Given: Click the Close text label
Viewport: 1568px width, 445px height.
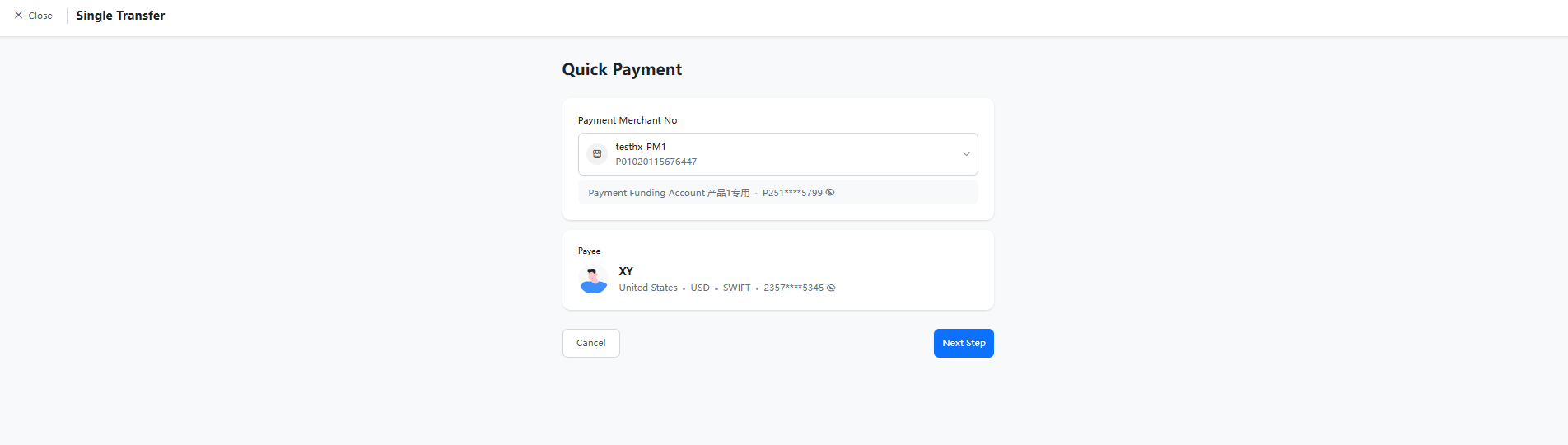Looking at the screenshot, I should tap(40, 16).
